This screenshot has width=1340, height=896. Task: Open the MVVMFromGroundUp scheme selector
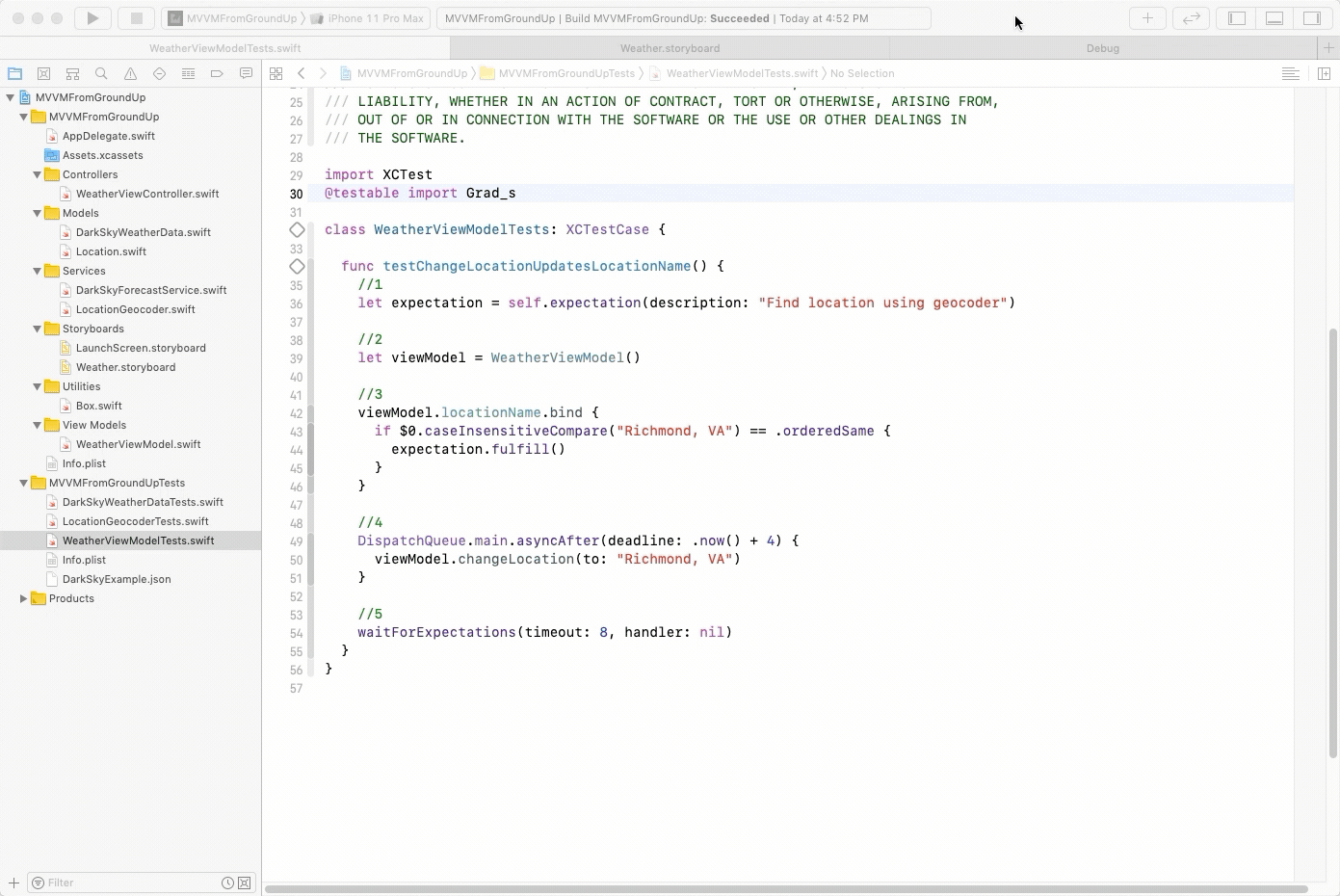pyautogui.click(x=232, y=18)
